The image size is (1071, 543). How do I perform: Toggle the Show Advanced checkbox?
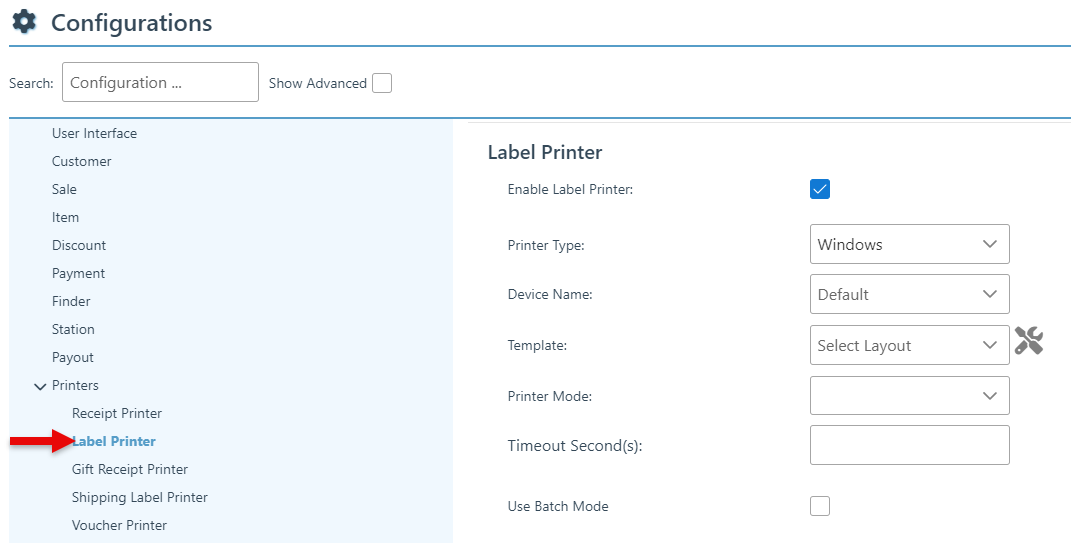pos(382,83)
